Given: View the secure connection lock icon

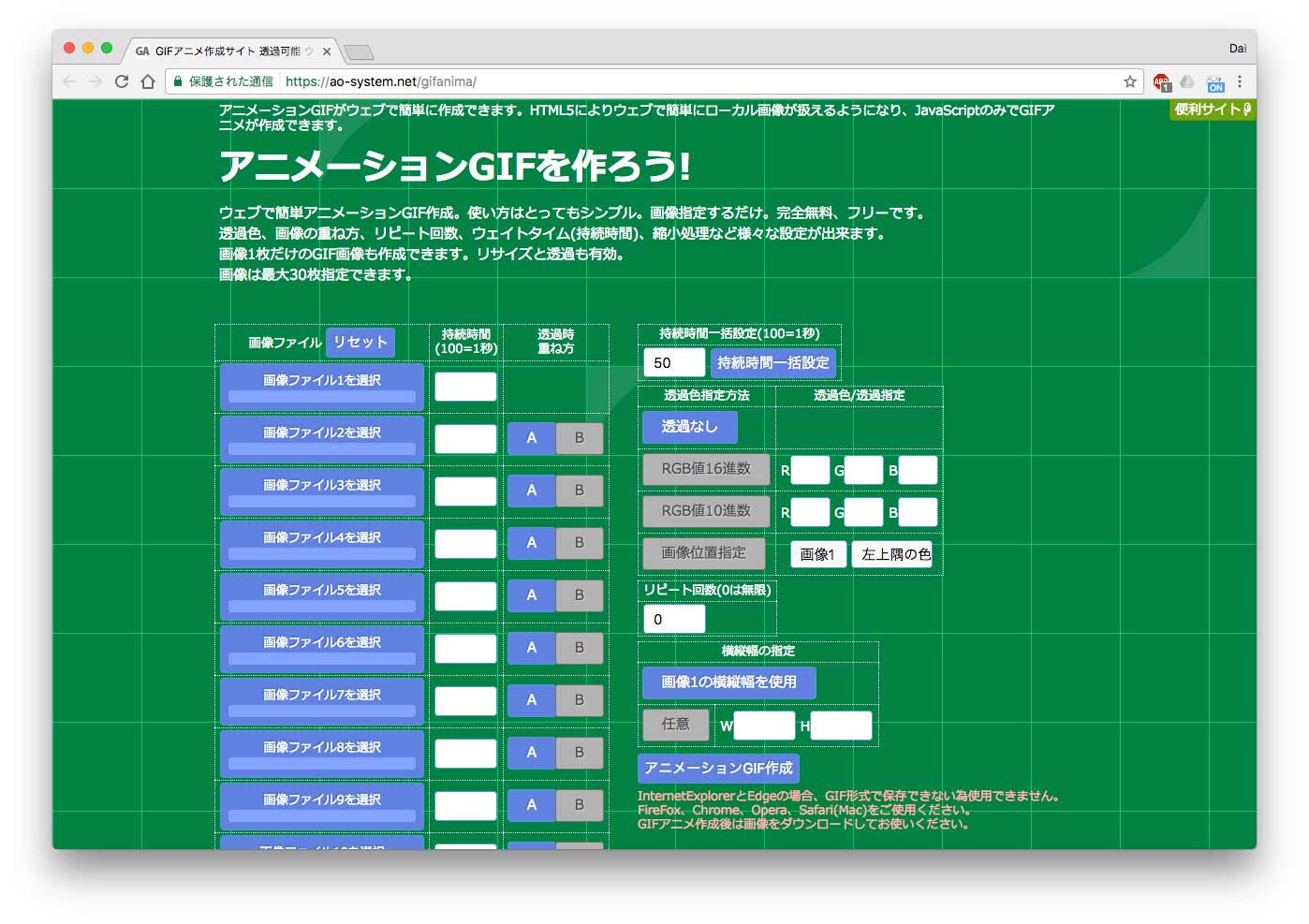Looking at the screenshot, I should coord(178,81).
